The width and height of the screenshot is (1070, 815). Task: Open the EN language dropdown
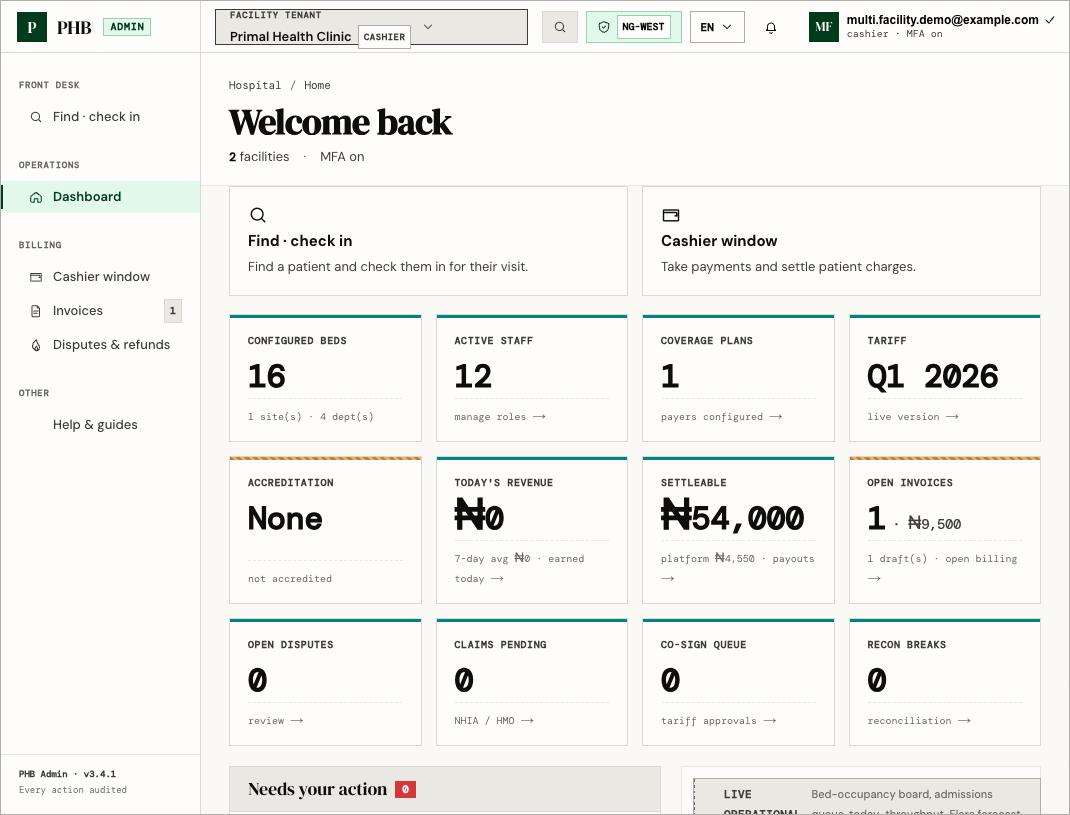pyautogui.click(x=717, y=27)
